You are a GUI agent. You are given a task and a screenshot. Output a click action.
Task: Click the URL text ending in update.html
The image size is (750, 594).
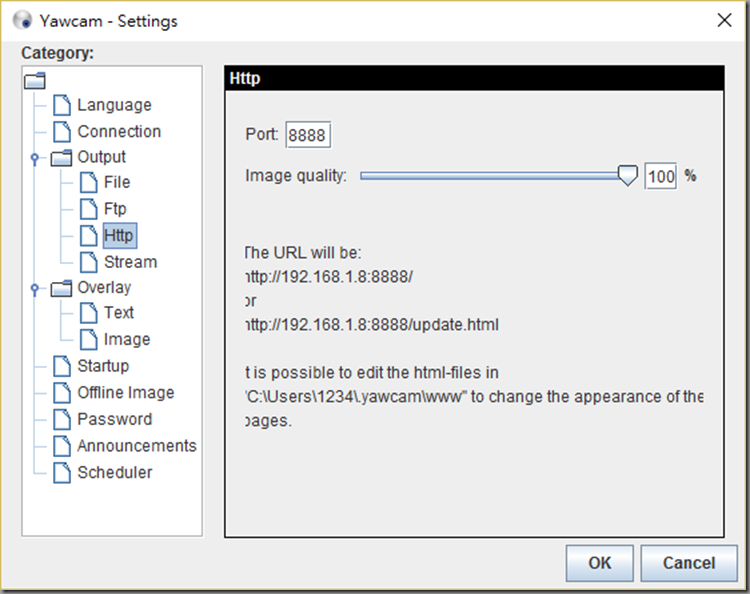coord(372,325)
